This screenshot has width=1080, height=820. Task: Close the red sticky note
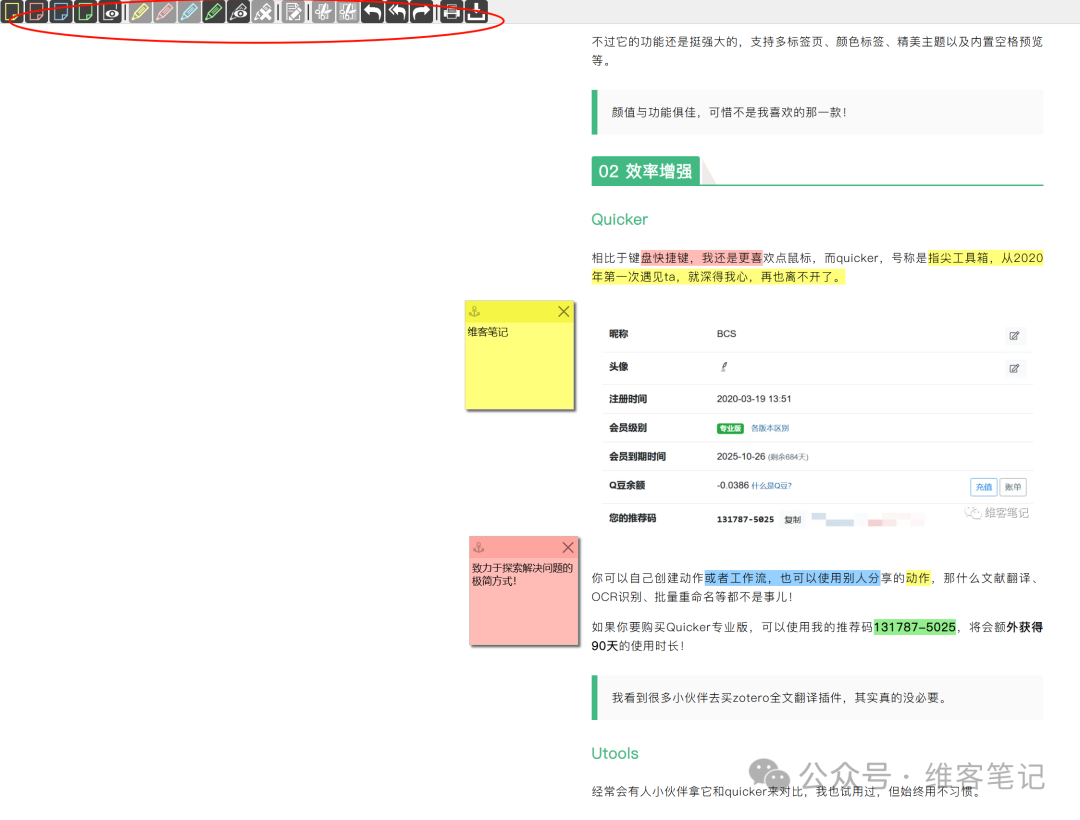click(x=568, y=547)
